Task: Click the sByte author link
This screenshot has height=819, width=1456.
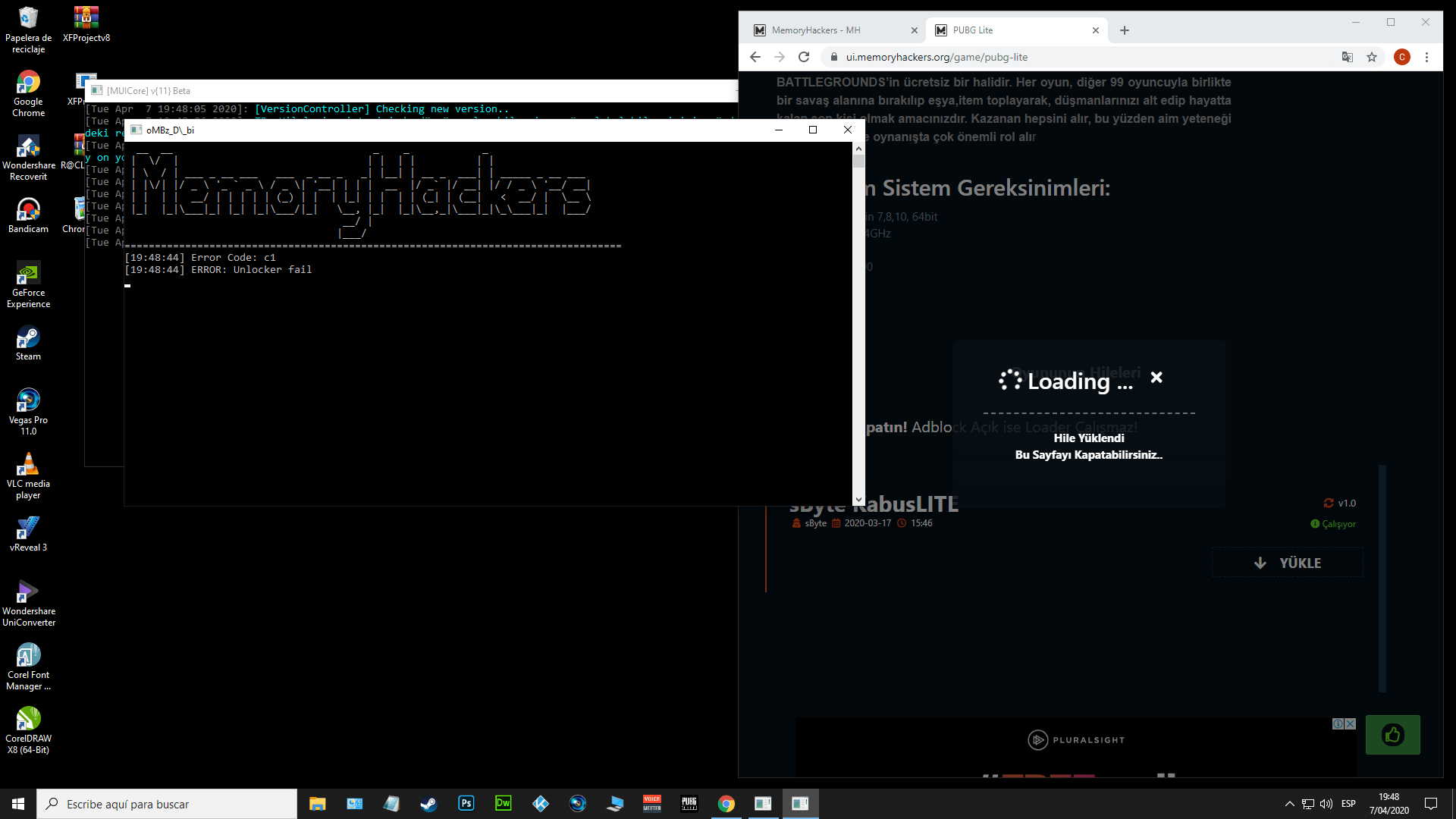Action: click(x=815, y=523)
